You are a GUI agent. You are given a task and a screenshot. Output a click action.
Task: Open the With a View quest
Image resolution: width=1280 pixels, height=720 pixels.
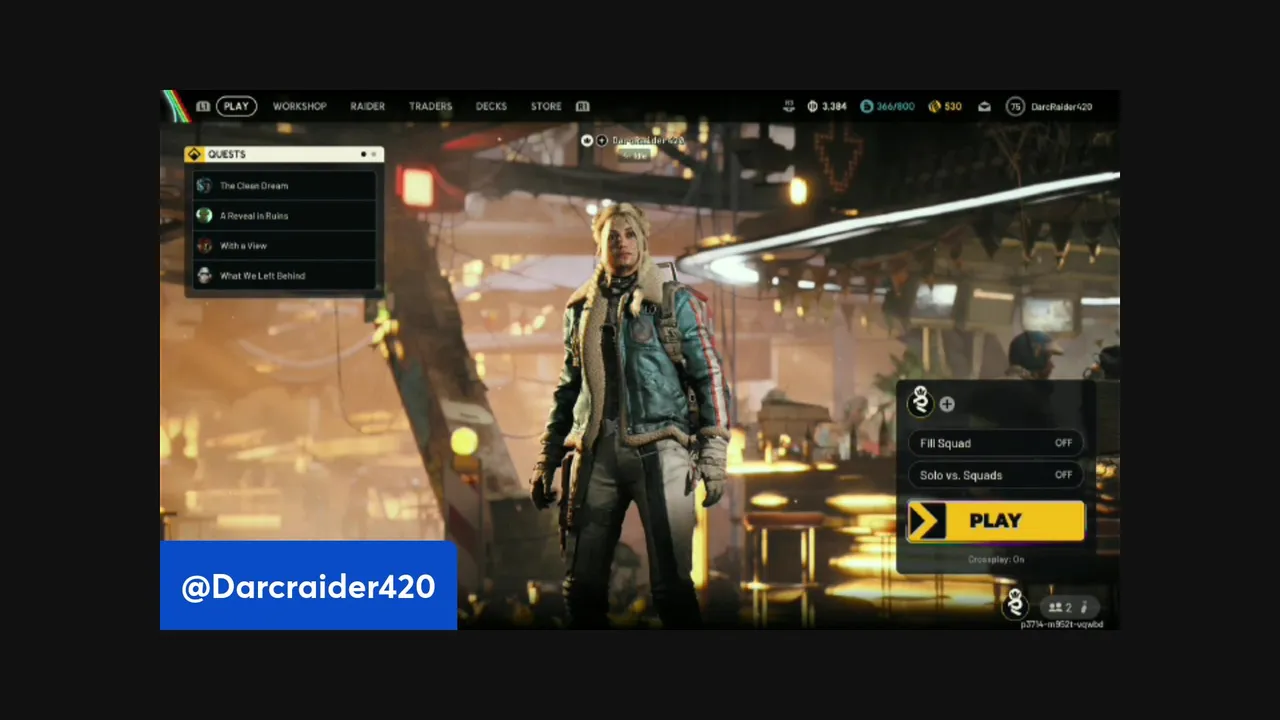(285, 245)
